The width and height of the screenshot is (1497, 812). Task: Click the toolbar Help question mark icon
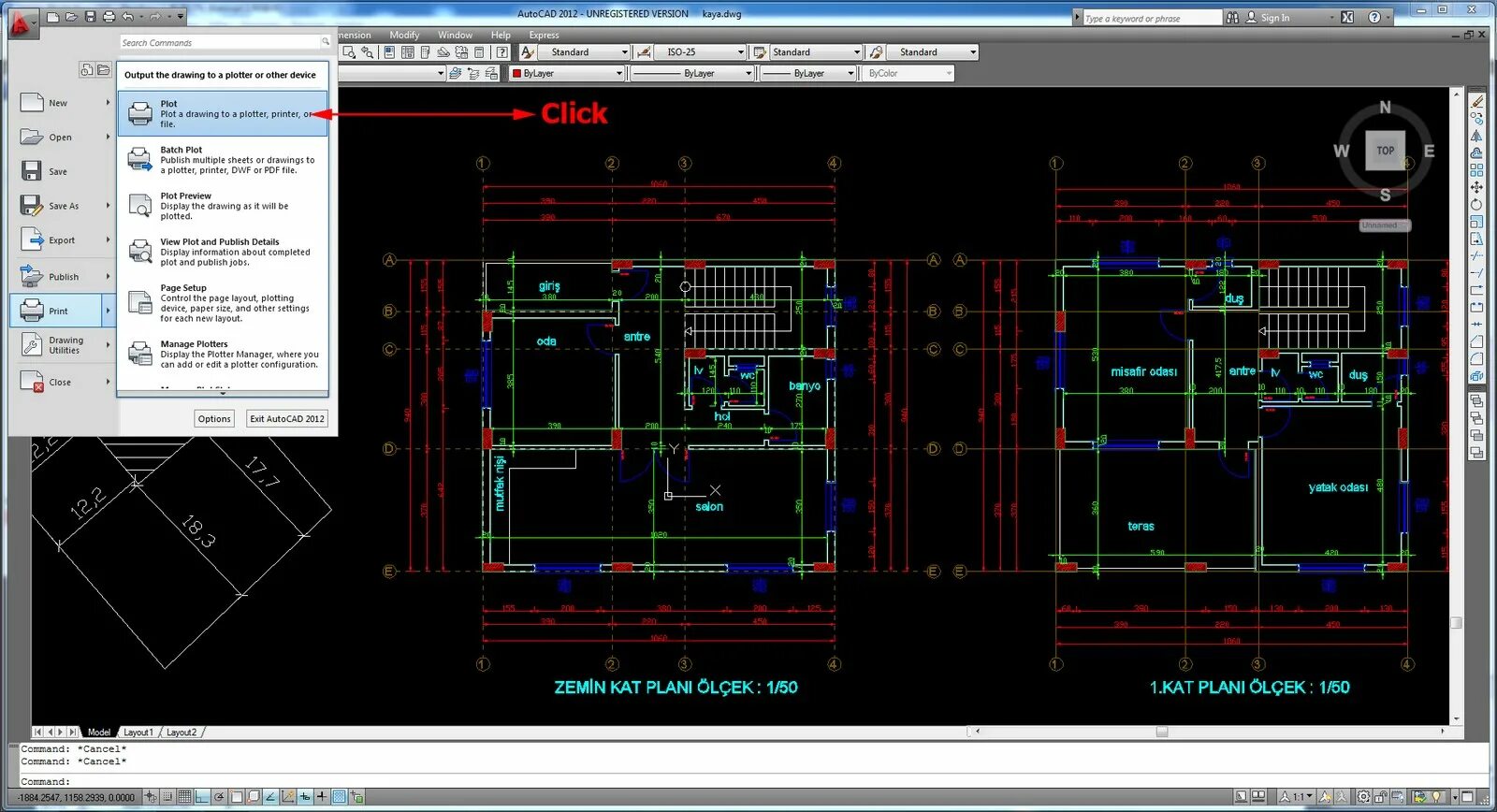click(x=502, y=52)
